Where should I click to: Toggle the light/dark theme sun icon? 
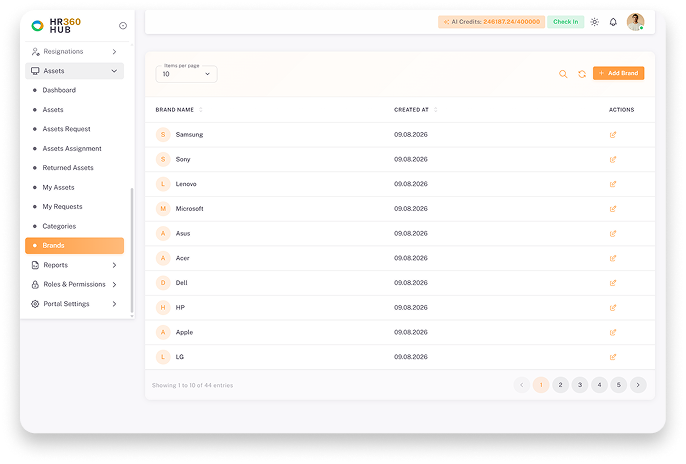tap(595, 22)
